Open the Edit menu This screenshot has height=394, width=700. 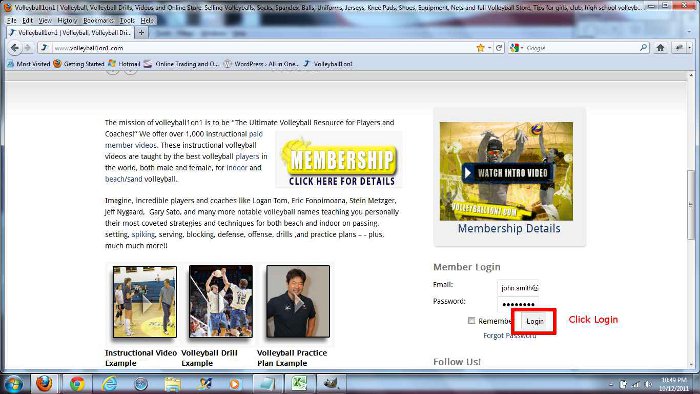pyautogui.click(x=28, y=21)
